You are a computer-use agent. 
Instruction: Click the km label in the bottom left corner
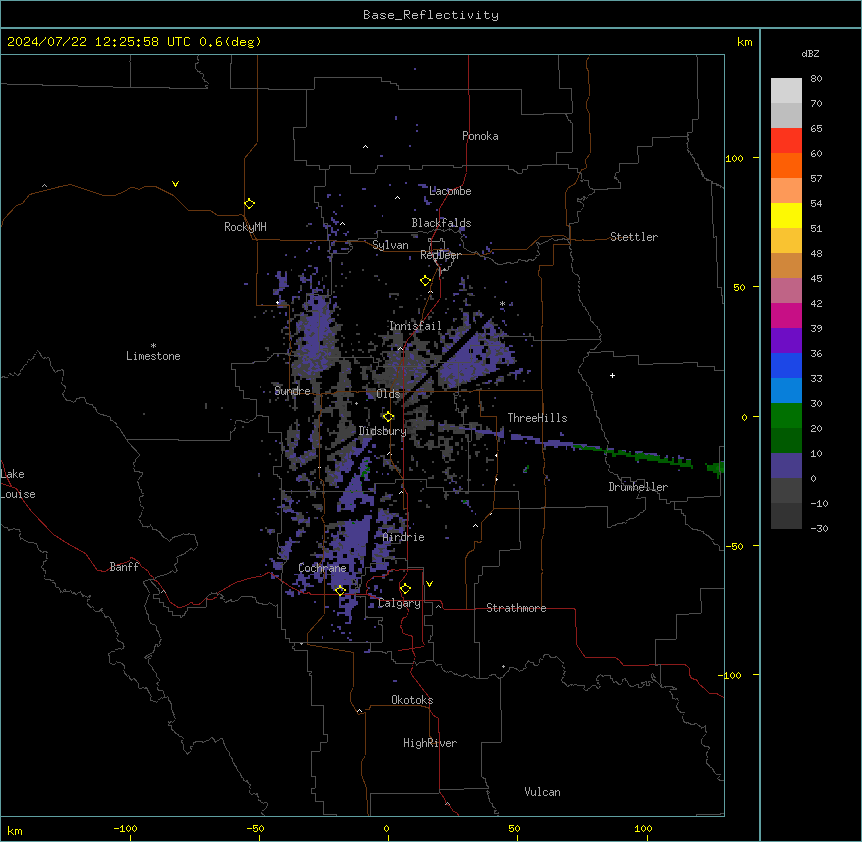click(x=15, y=831)
